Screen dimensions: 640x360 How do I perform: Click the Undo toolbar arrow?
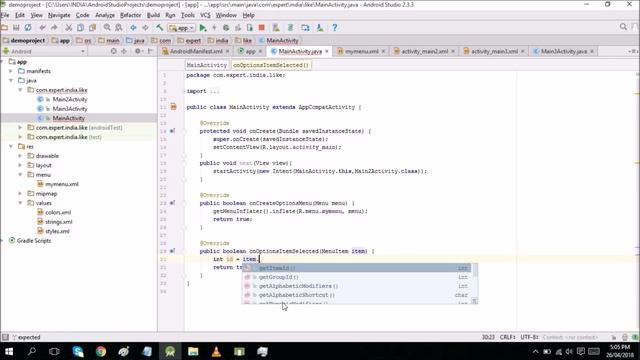pyautogui.click(x=42, y=28)
